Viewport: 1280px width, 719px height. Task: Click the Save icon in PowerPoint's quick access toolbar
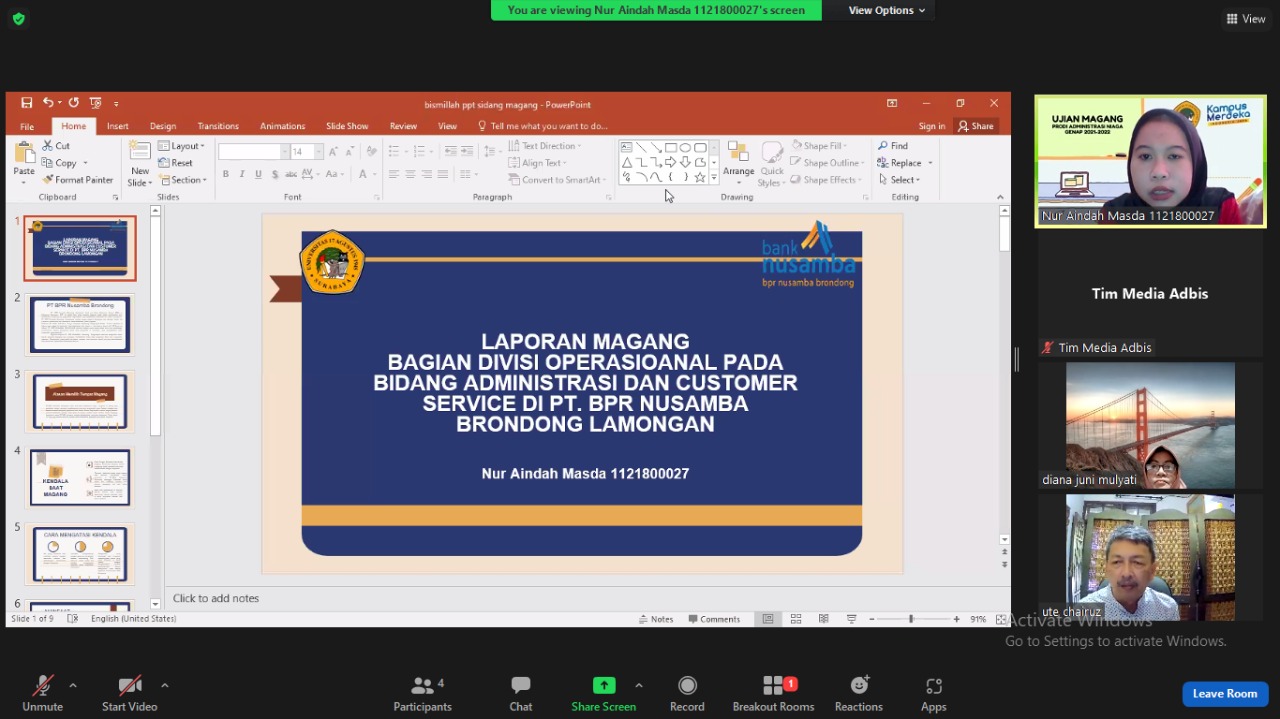point(27,103)
